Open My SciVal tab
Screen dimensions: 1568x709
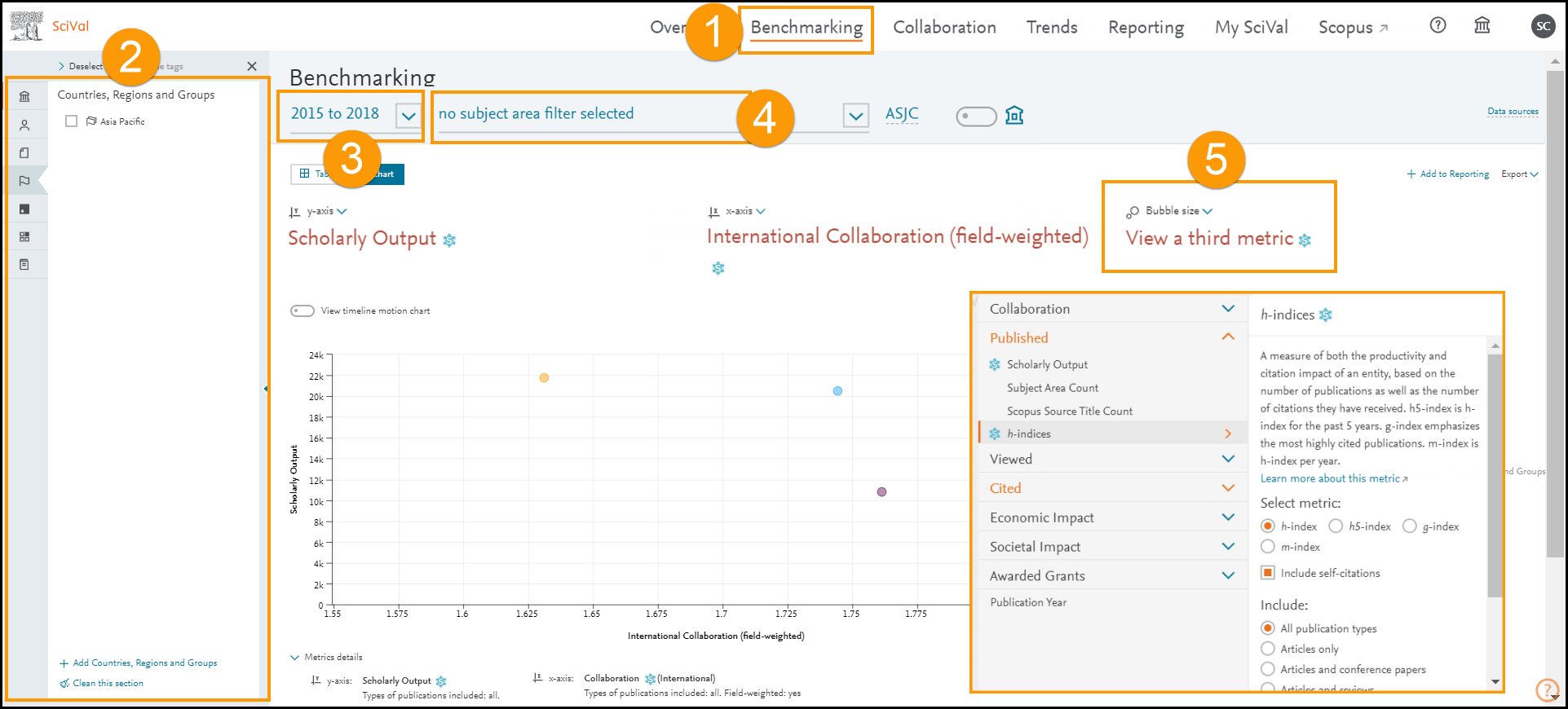pyautogui.click(x=1252, y=28)
